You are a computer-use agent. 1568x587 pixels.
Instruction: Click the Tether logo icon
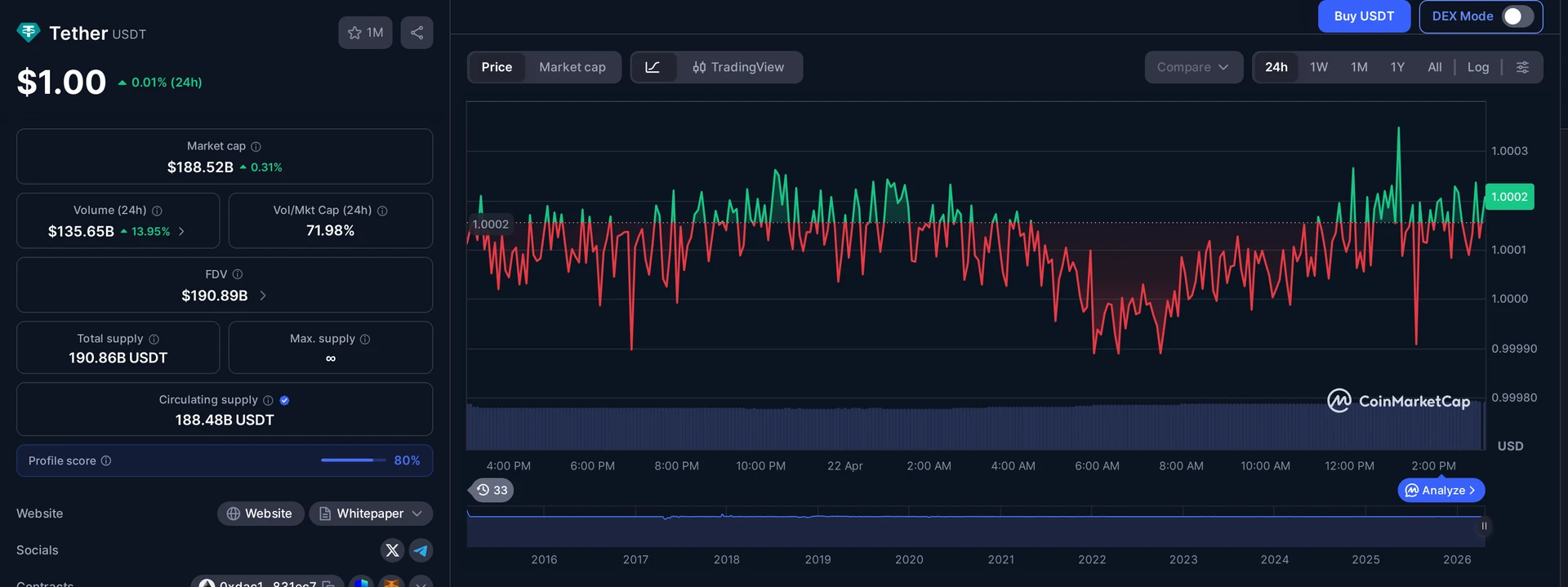[29, 33]
